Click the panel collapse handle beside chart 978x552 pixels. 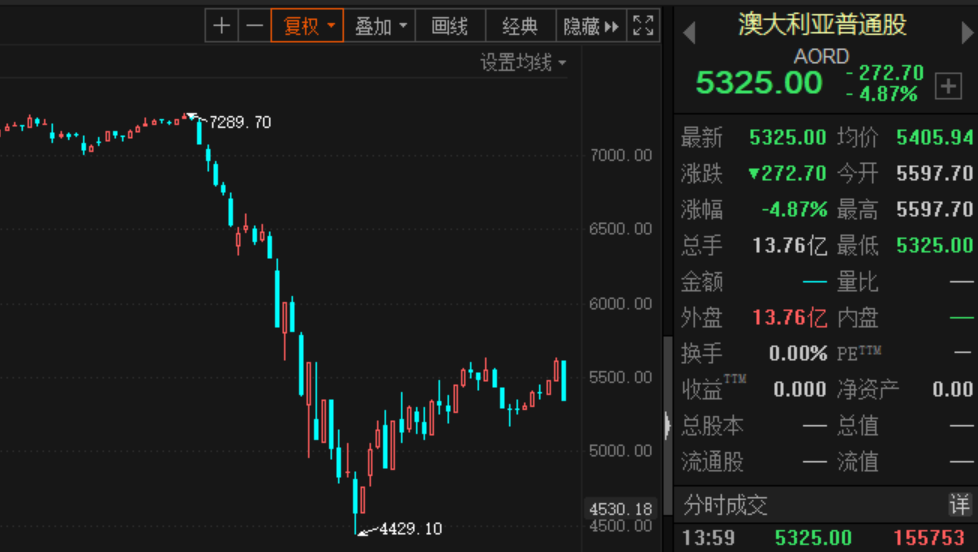pyautogui.click(x=667, y=425)
